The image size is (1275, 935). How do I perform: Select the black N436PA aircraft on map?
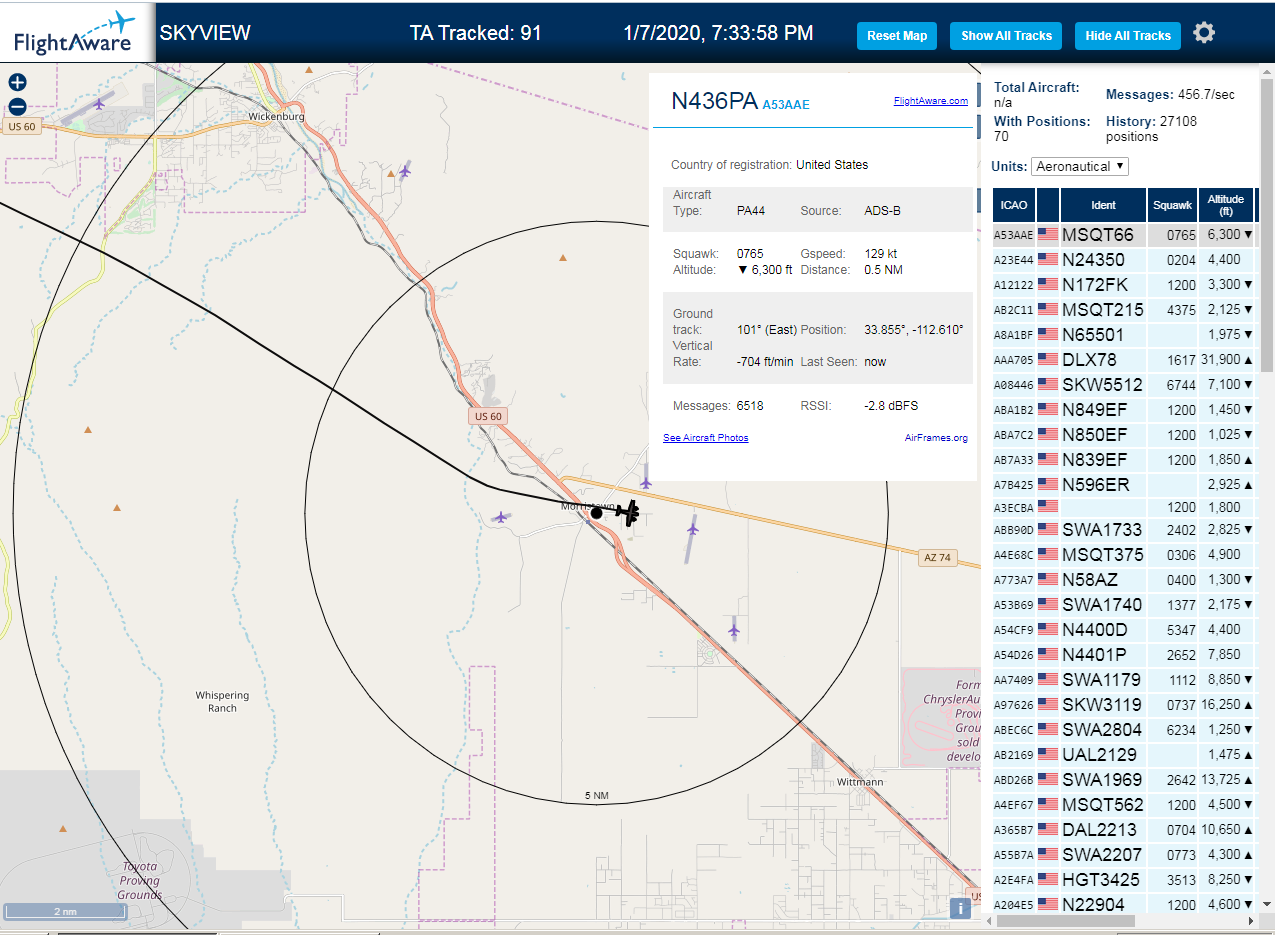pos(629,512)
